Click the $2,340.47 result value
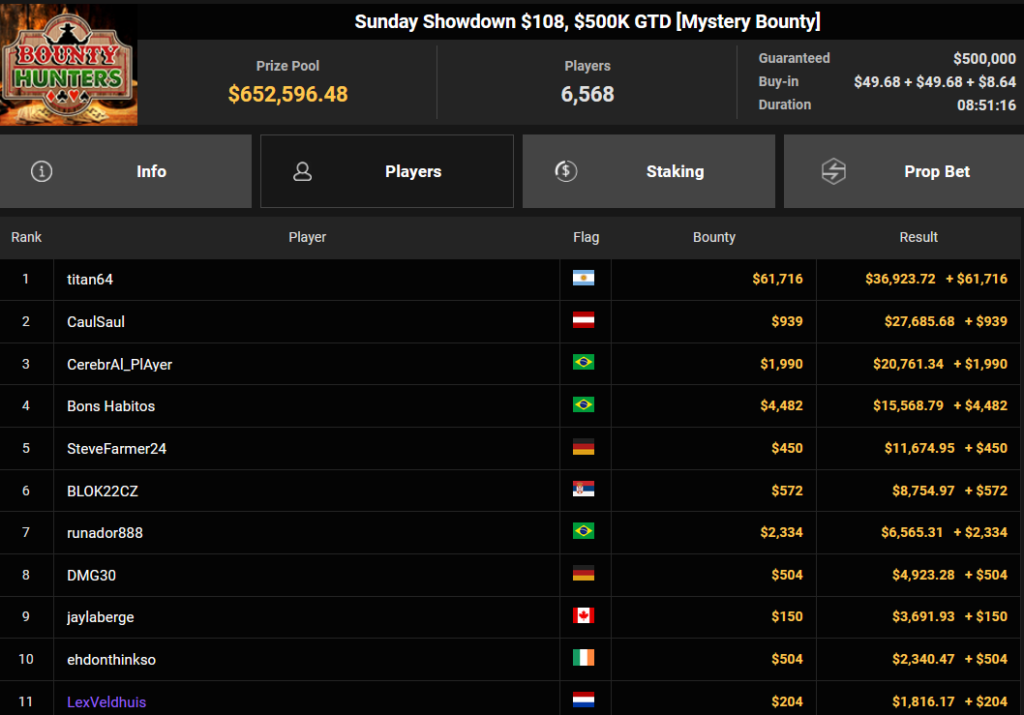Screen dimensions: 1024x715 (x=923, y=659)
